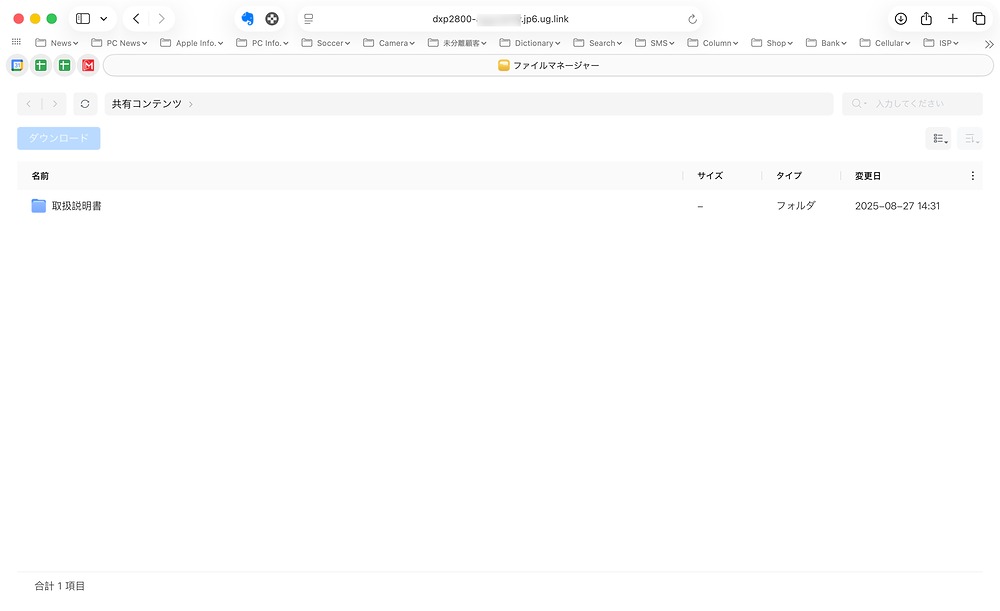The image size is (1000, 611).
Task: Click the file manager refresh icon
Action: pyautogui.click(x=85, y=104)
